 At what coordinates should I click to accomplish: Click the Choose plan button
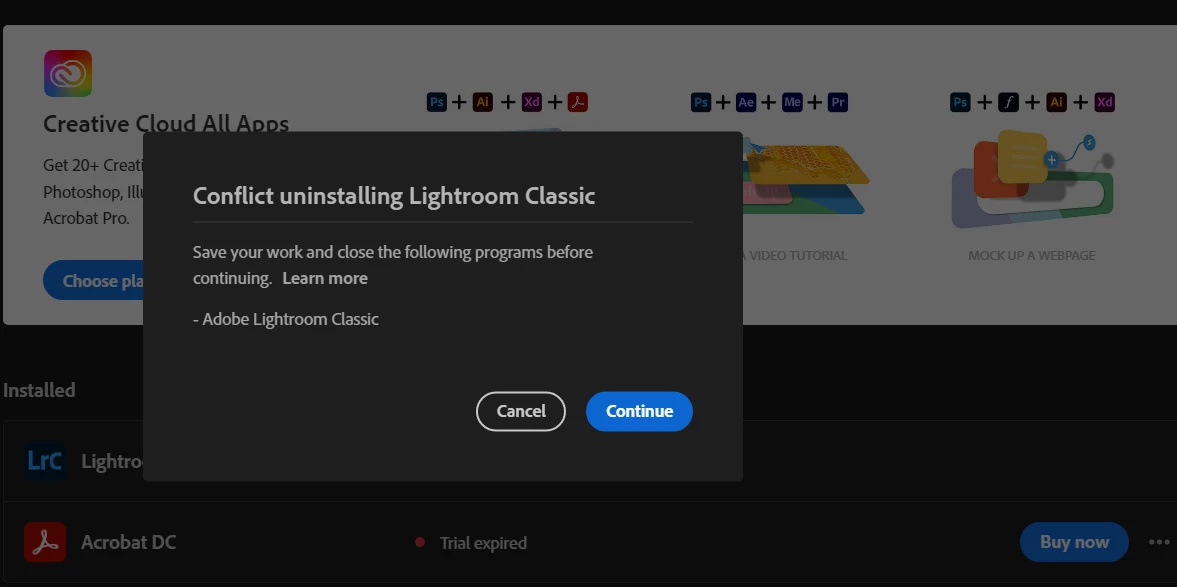(x=94, y=281)
